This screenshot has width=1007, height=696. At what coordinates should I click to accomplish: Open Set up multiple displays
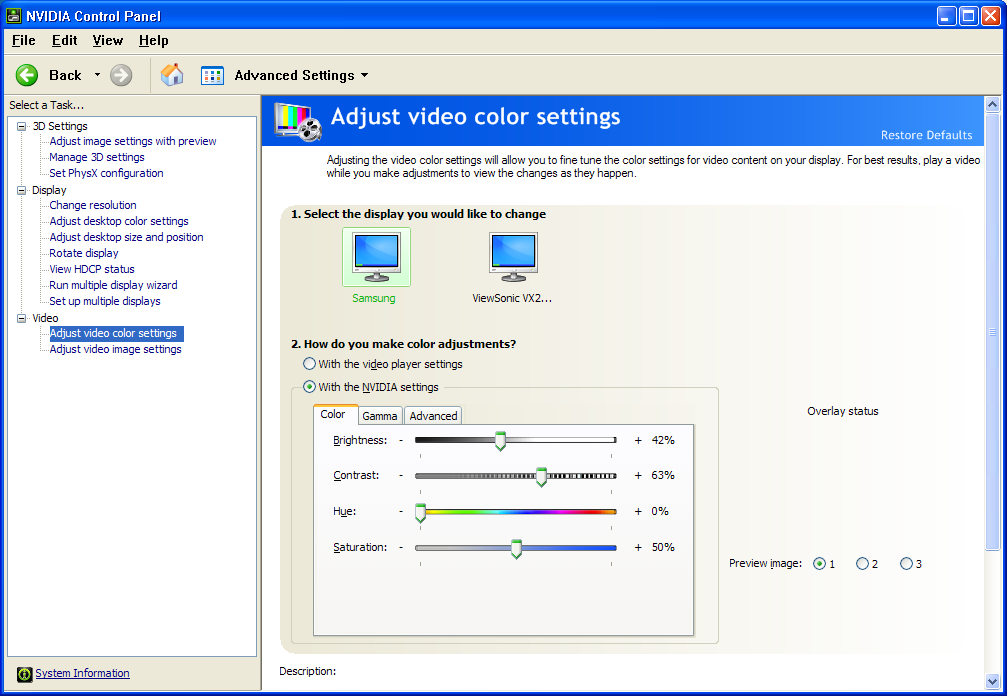pos(105,302)
